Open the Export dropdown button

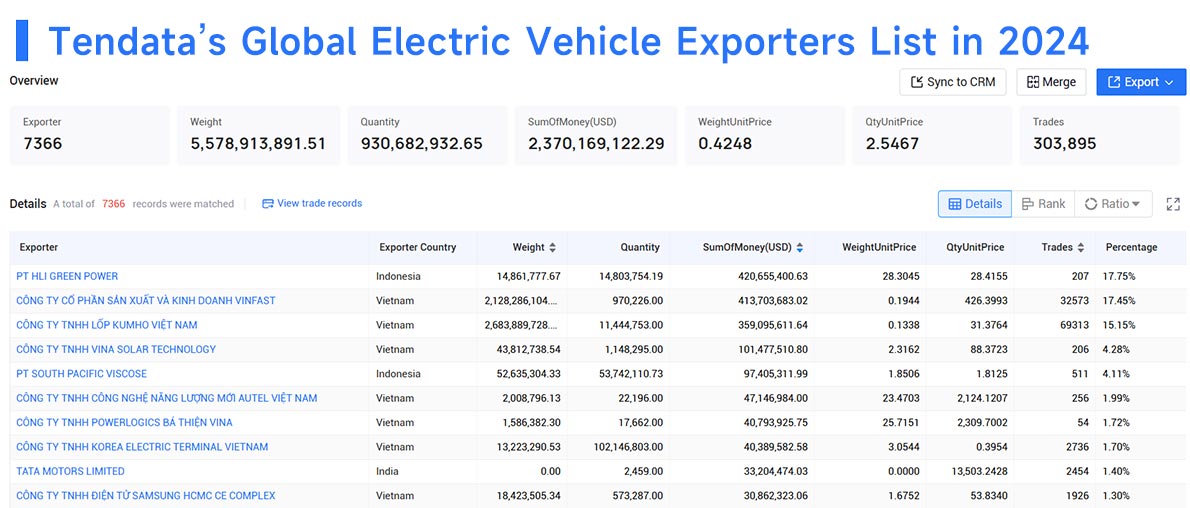tap(1141, 82)
